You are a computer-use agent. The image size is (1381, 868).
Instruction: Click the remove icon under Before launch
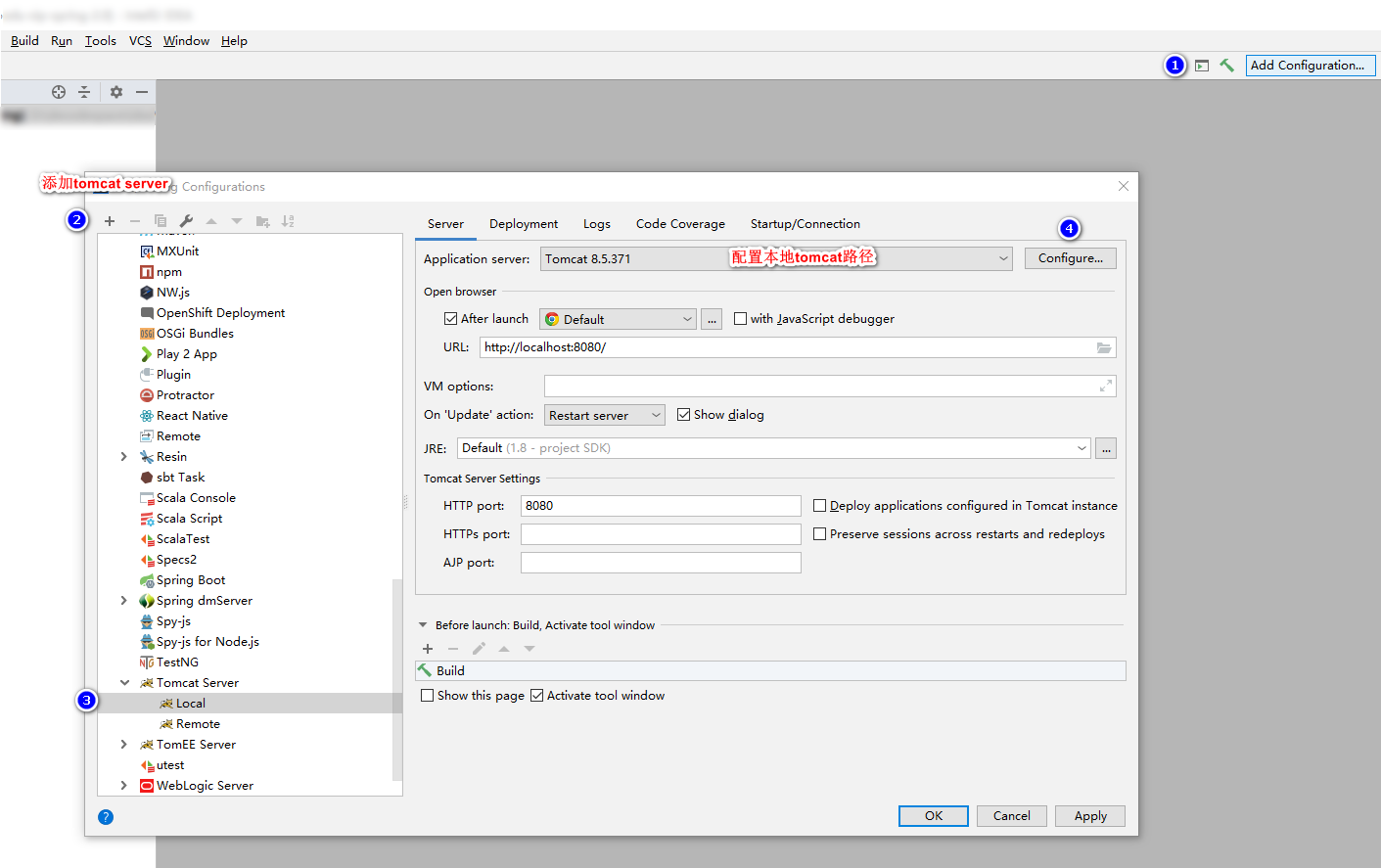point(453,649)
